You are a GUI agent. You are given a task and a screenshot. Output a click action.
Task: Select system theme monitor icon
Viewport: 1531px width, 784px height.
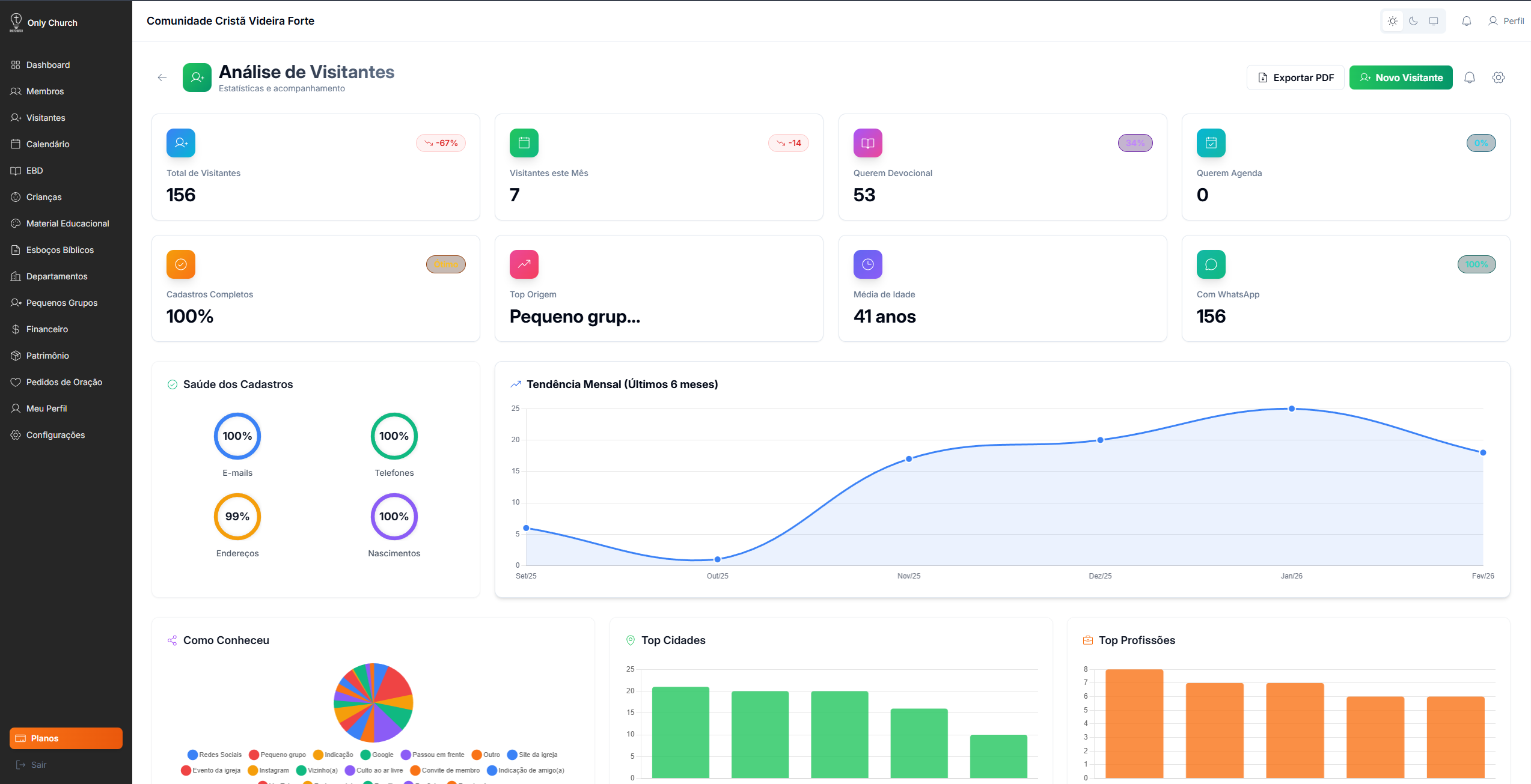click(x=1434, y=21)
